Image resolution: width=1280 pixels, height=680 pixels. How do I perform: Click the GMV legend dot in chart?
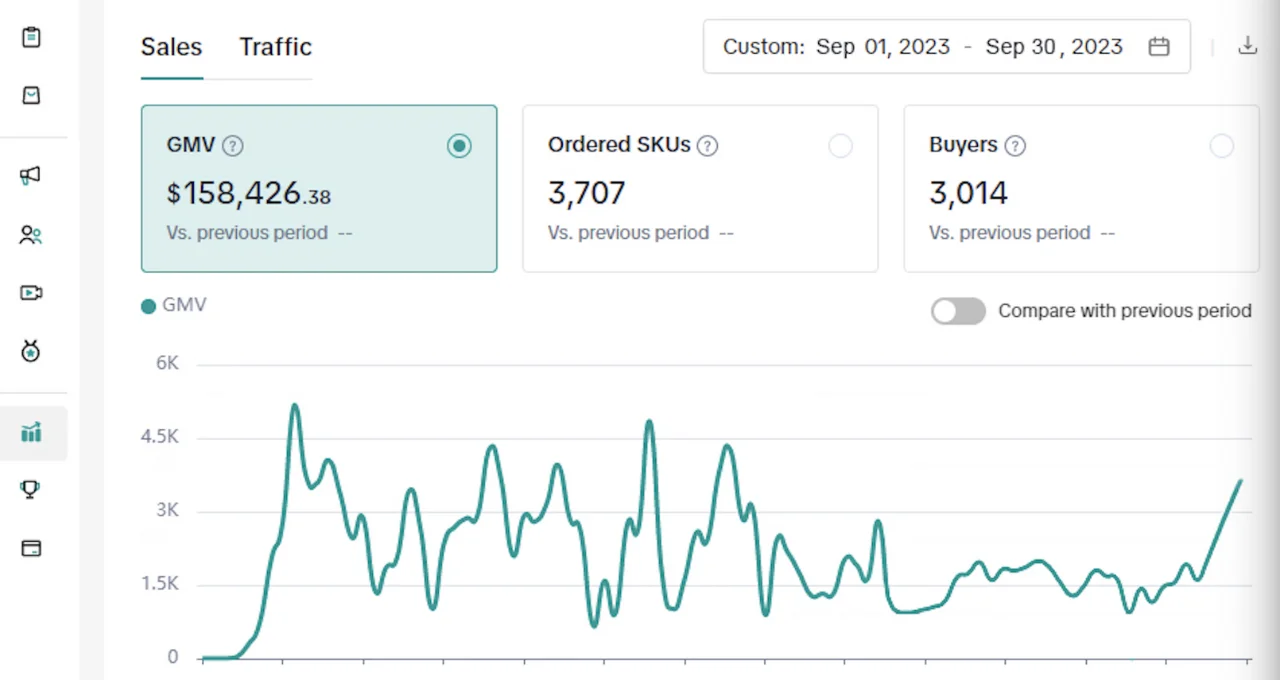click(x=149, y=306)
